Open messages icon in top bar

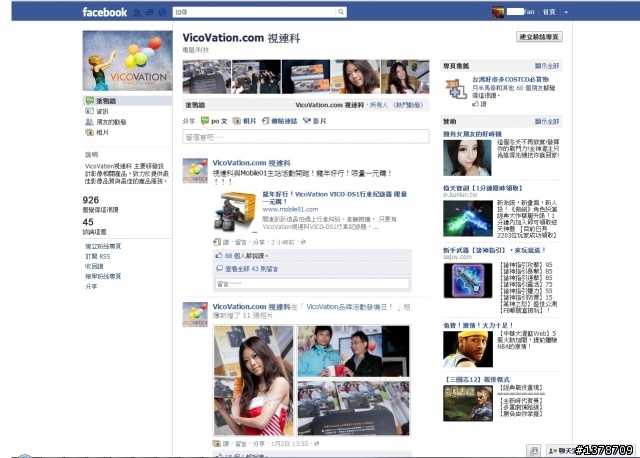click(x=149, y=13)
